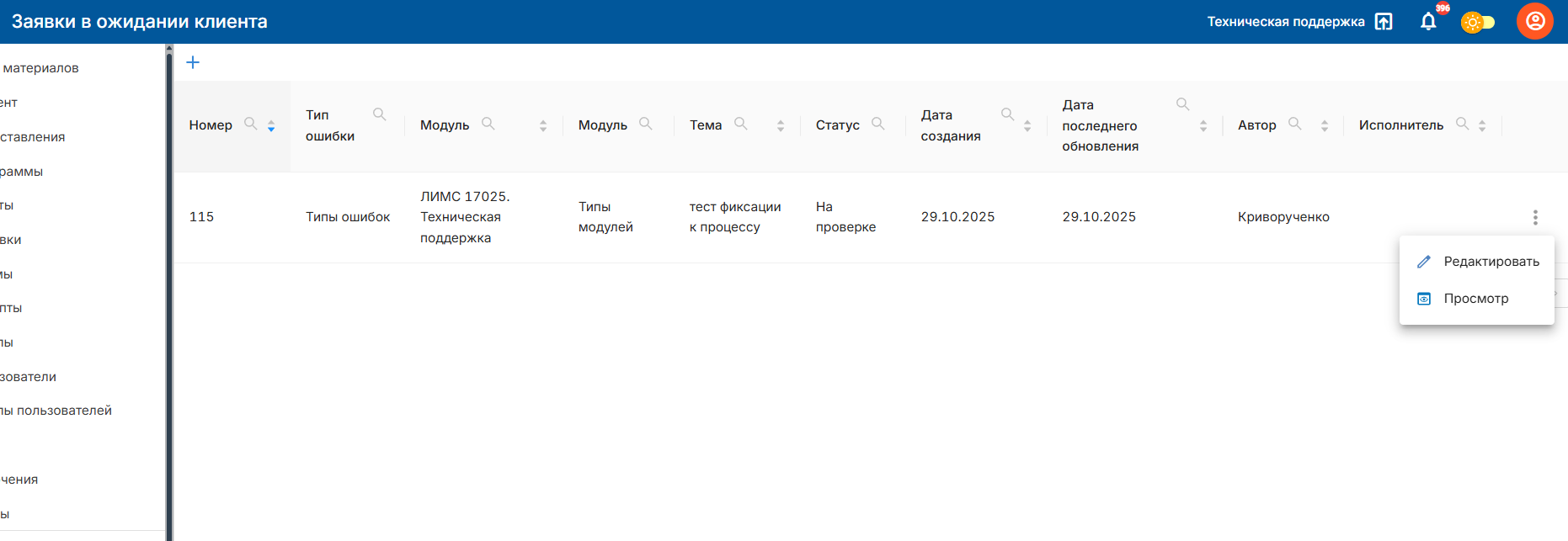The width and height of the screenshot is (1568, 541).
Task: Select Редактировать in the context menu
Action: tap(1491, 262)
